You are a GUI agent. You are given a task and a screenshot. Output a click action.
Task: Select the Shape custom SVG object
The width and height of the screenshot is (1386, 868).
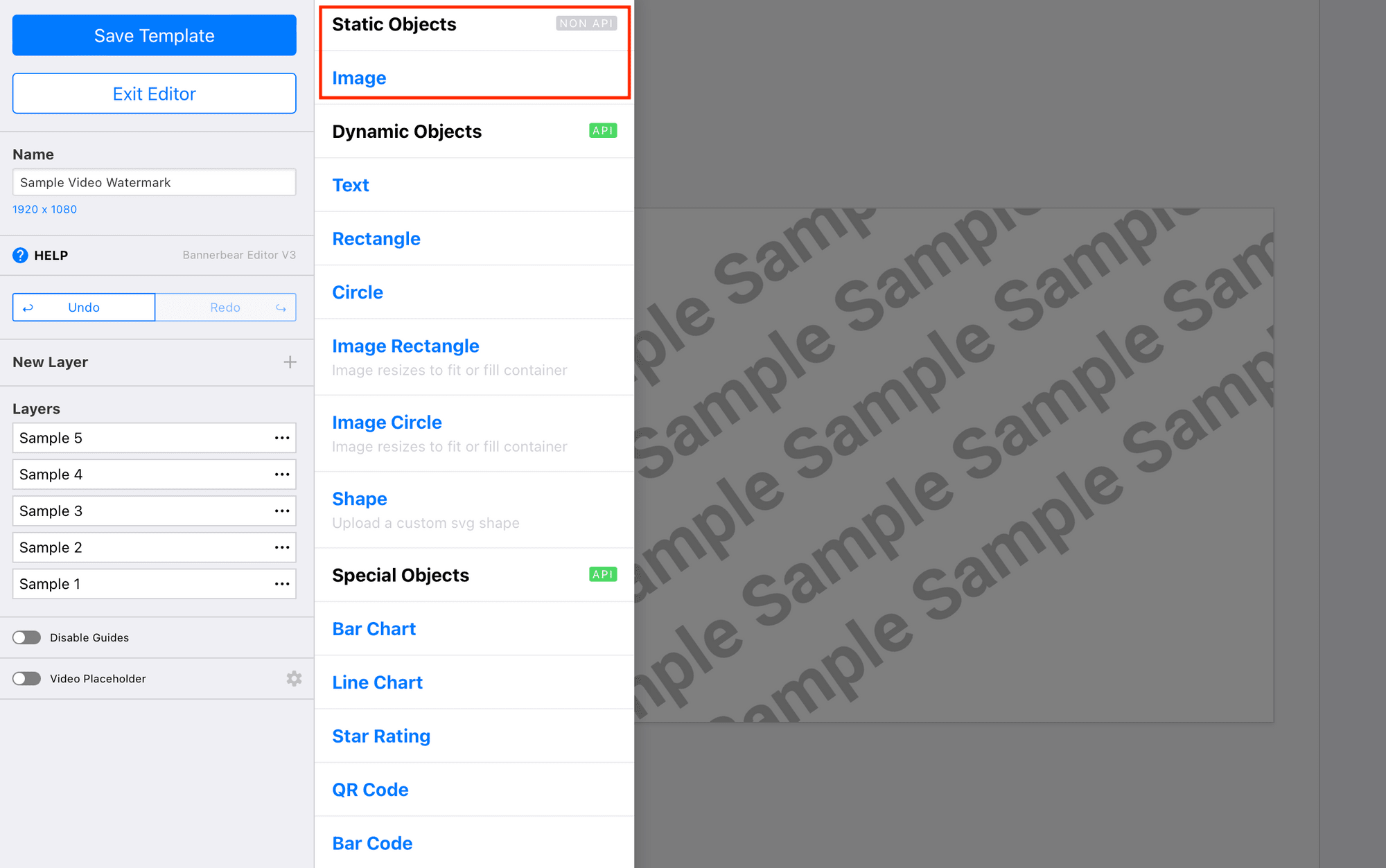360,498
